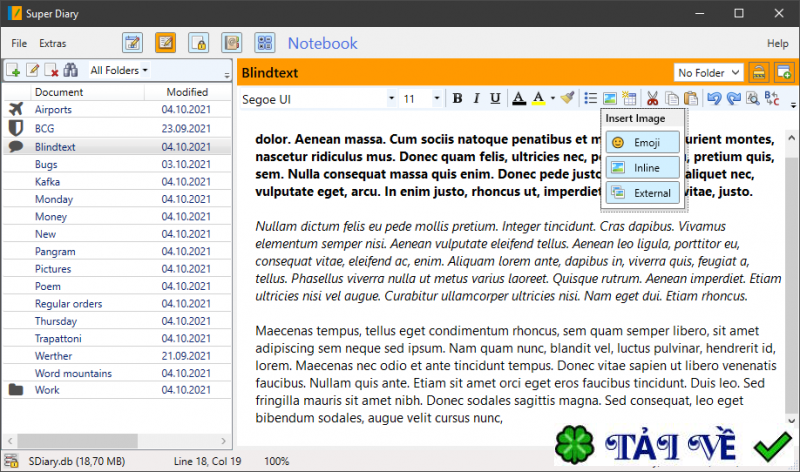Sort by the Modified column header

[187, 92]
